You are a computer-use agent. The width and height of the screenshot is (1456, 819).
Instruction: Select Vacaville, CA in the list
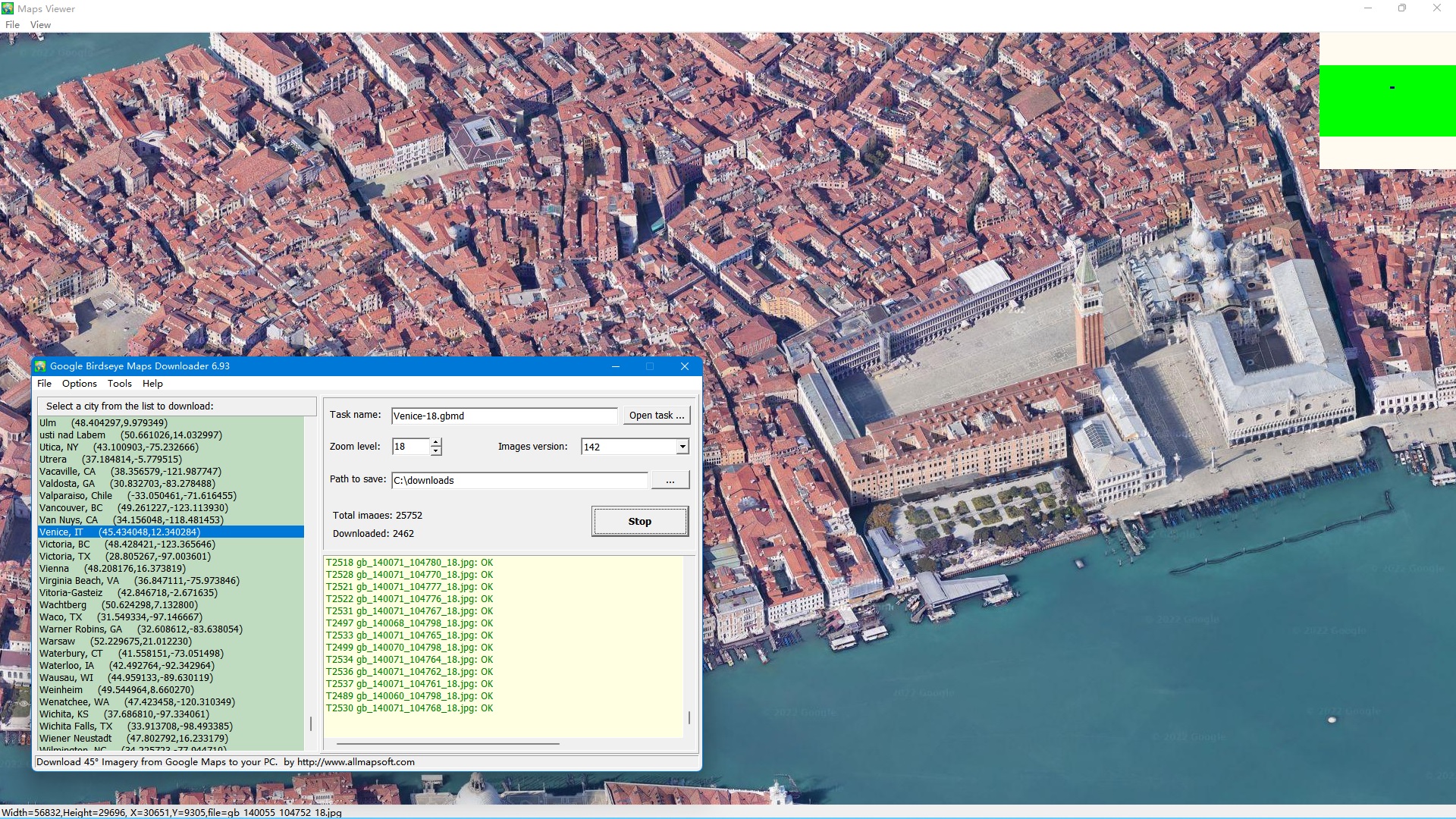pos(171,472)
